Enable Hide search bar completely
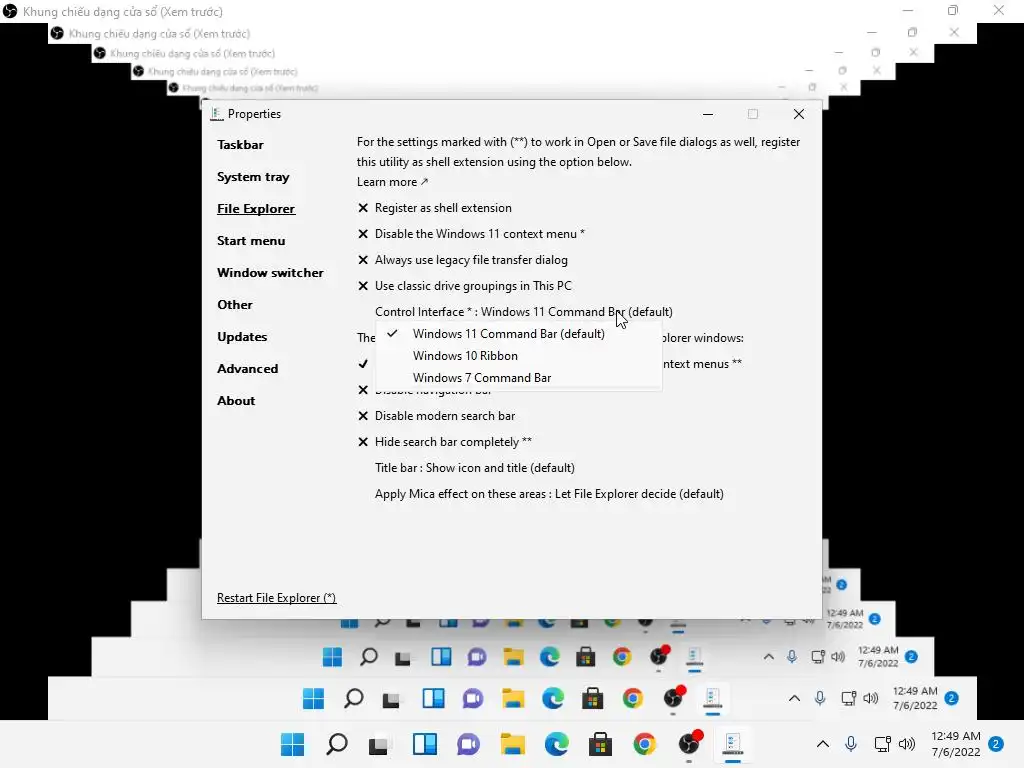The width and height of the screenshot is (1024, 768). 445,442
